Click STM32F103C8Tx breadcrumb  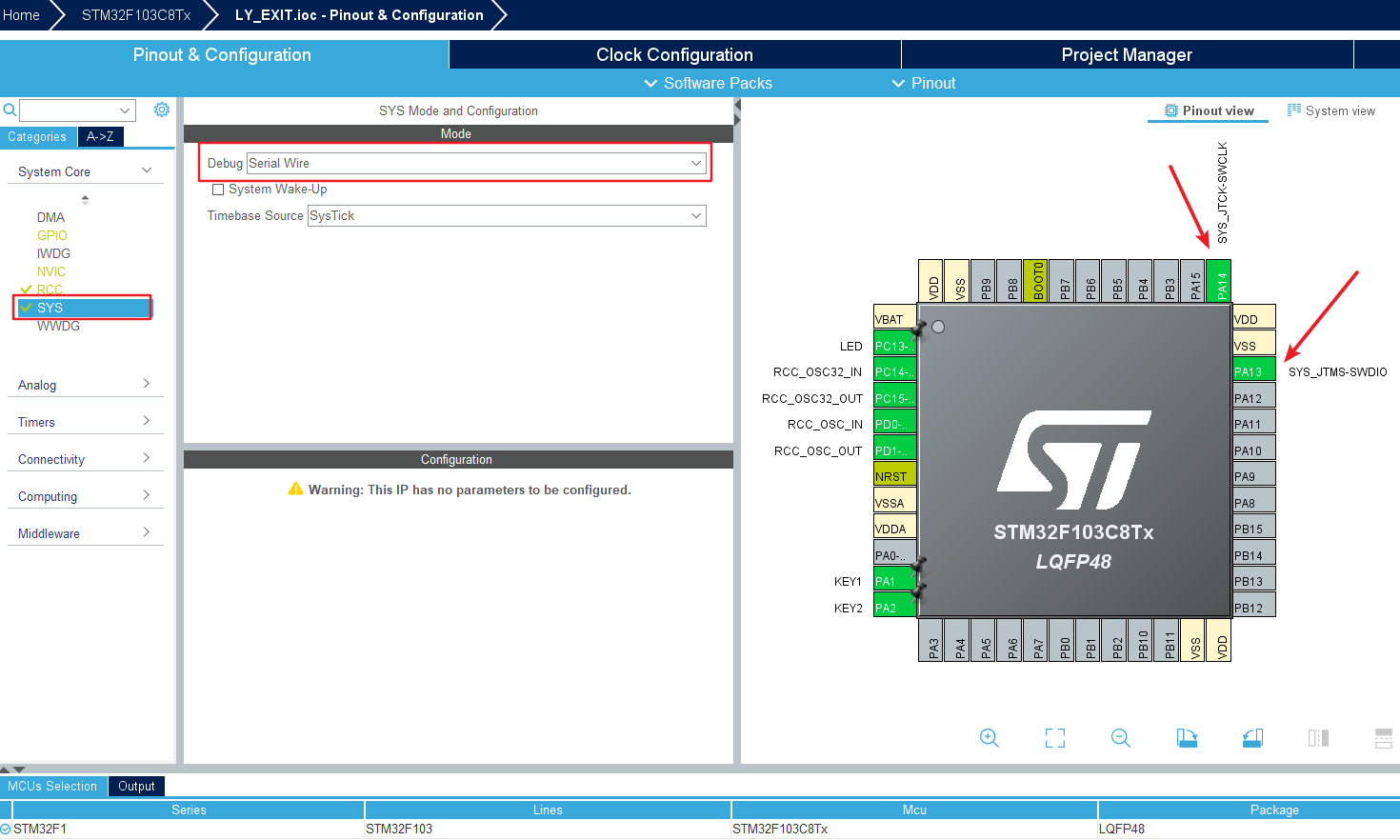coord(136,15)
